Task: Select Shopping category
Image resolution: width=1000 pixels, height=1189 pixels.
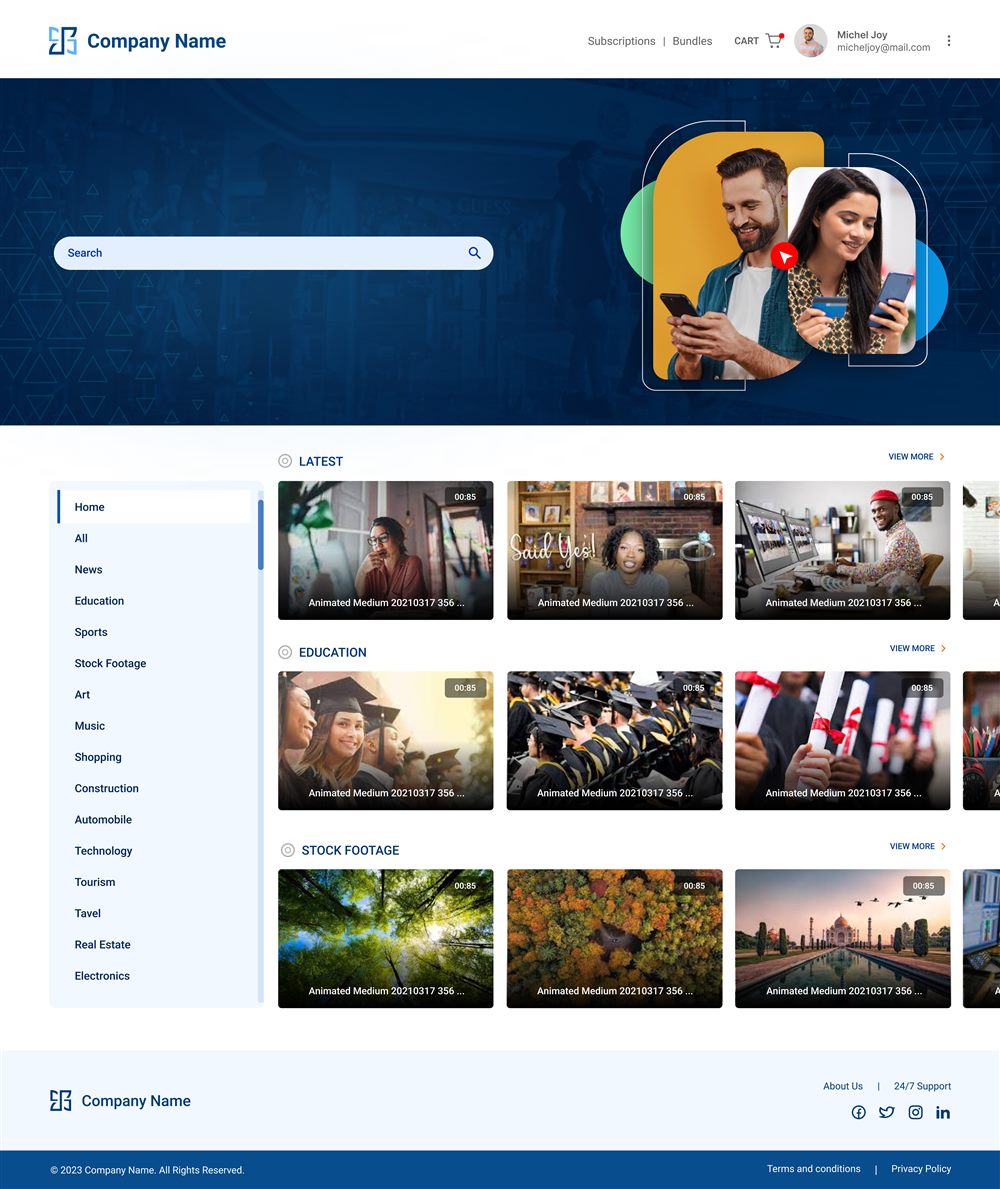Action: pos(98,757)
